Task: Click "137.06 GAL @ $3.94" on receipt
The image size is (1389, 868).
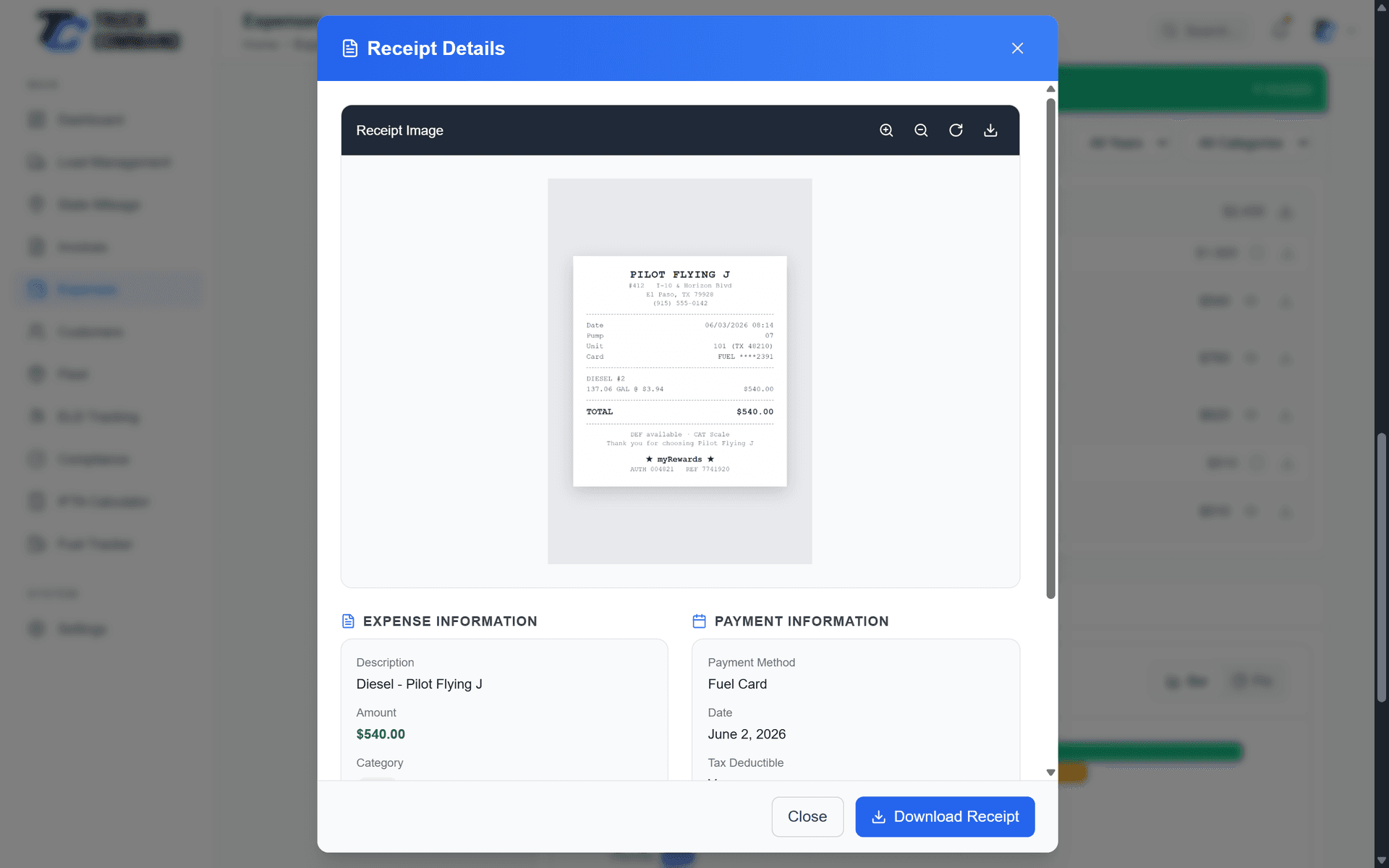Action: point(625,389)
